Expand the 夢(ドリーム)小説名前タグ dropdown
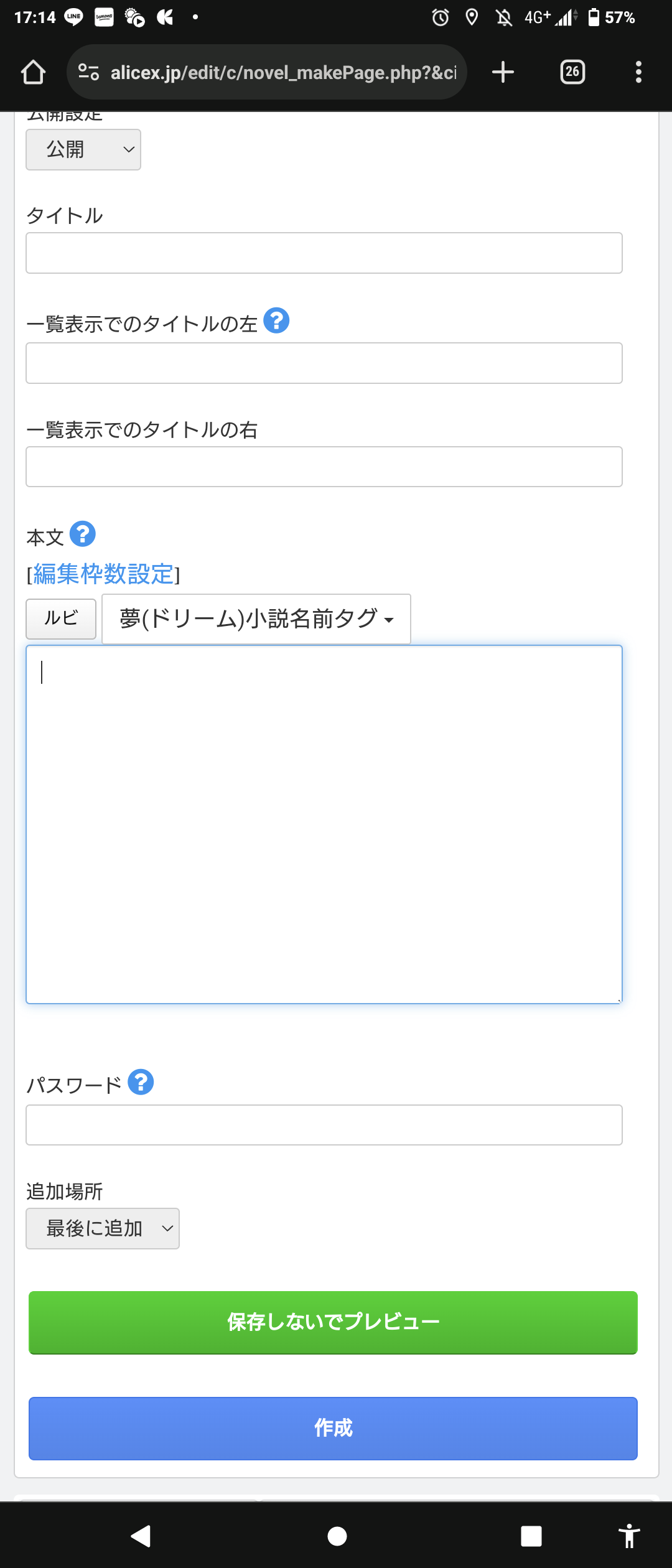 point(256,619)
